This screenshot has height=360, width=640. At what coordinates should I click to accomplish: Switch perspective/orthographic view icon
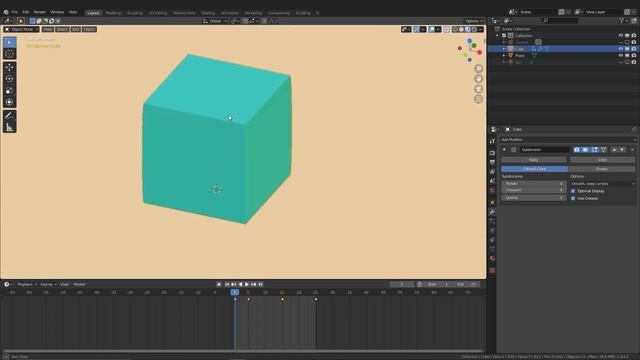tap(478, 99)
